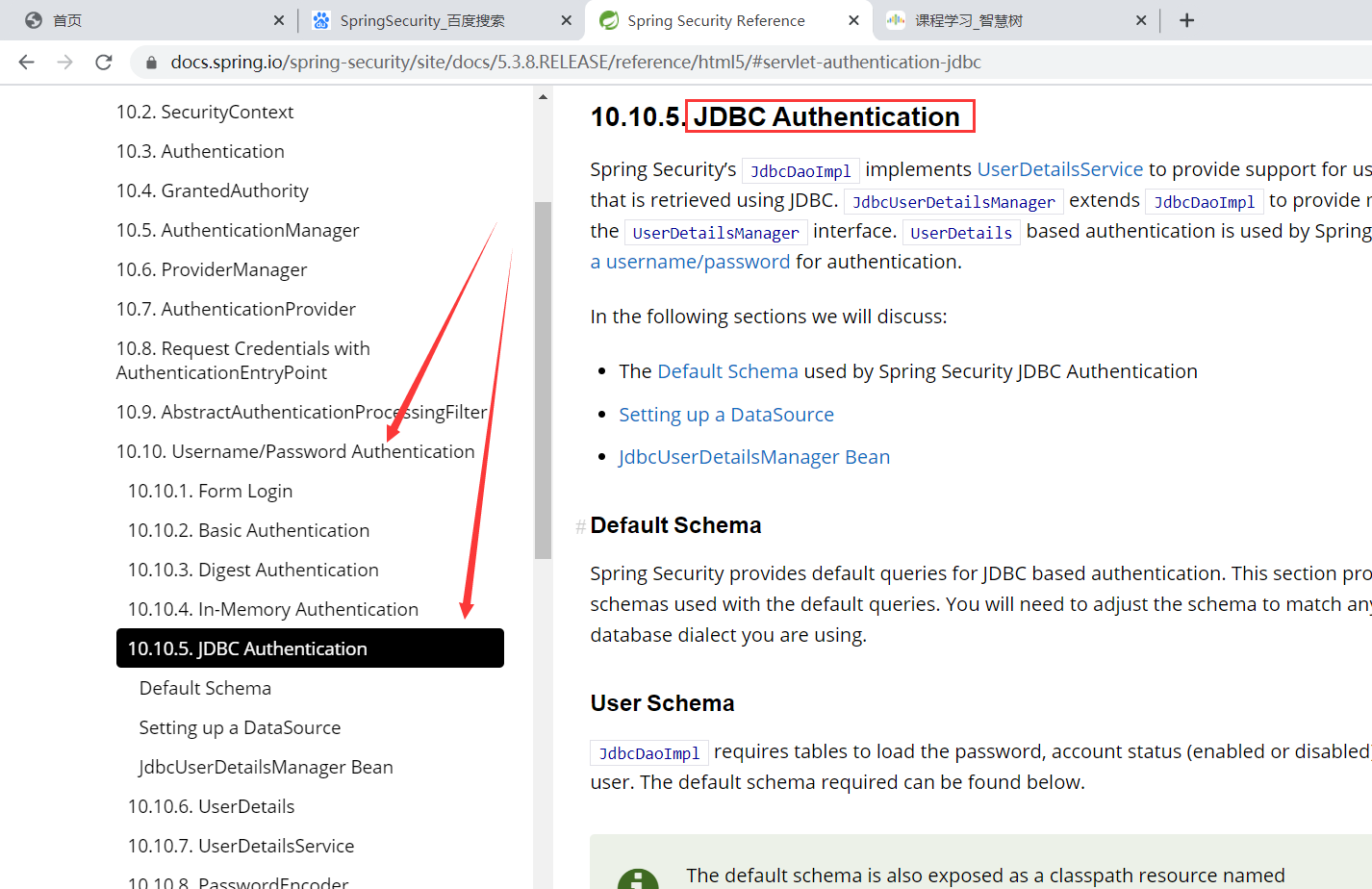
Task: Open 10.7. AuthenticationProvider in sidebar
Action: [236, 309]
